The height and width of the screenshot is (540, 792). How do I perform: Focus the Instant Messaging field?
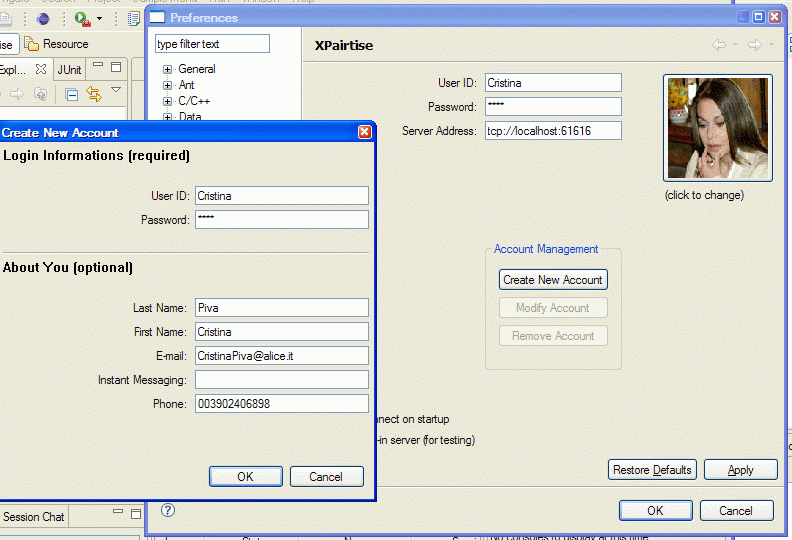click(x=281, y=380)
